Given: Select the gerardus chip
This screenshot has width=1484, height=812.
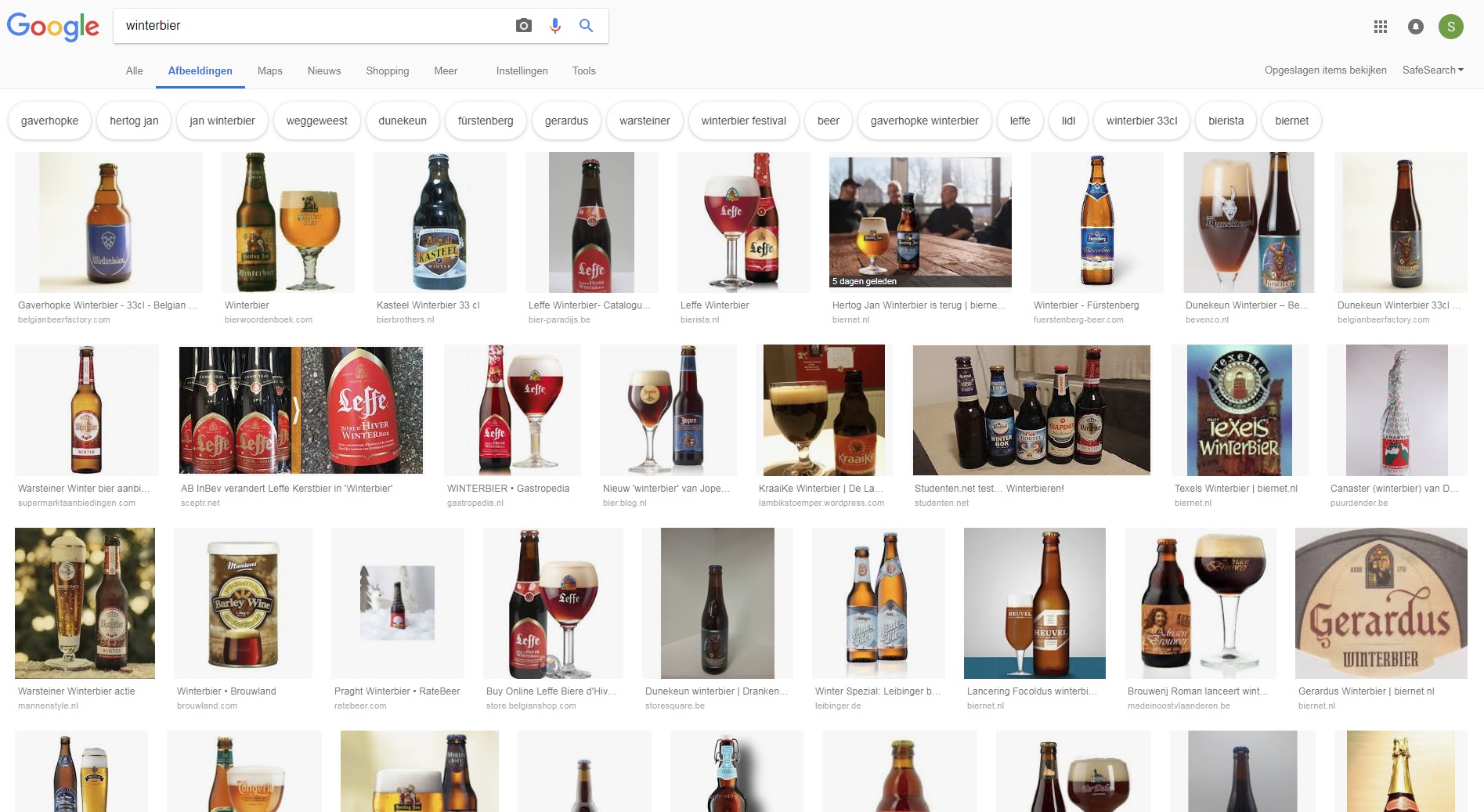Looking at the screenshot, I should 566,121.
